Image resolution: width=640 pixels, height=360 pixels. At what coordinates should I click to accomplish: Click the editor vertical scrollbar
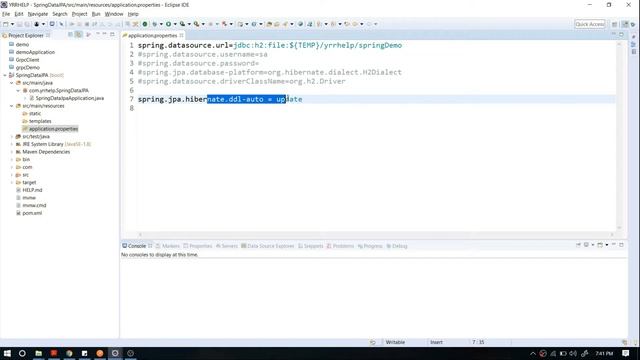coord(619,135)
